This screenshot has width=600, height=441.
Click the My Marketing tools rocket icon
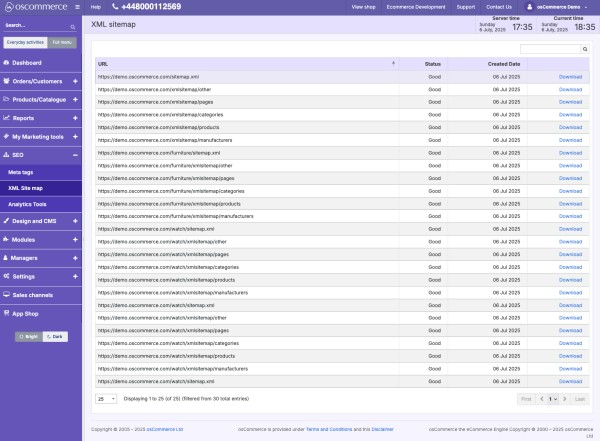[6, 136]
